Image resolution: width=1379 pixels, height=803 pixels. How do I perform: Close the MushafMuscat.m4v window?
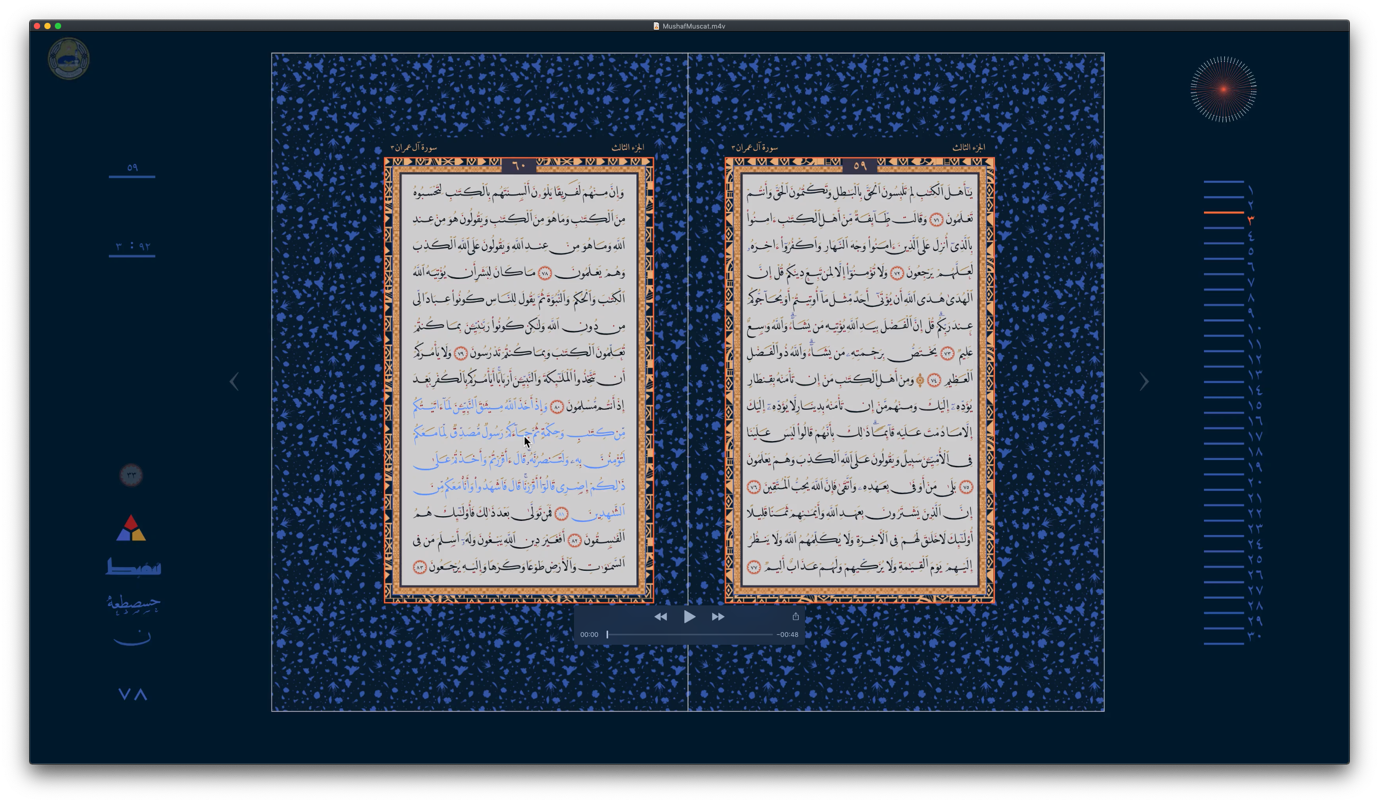pyautogui.click(x=37, y=26)
